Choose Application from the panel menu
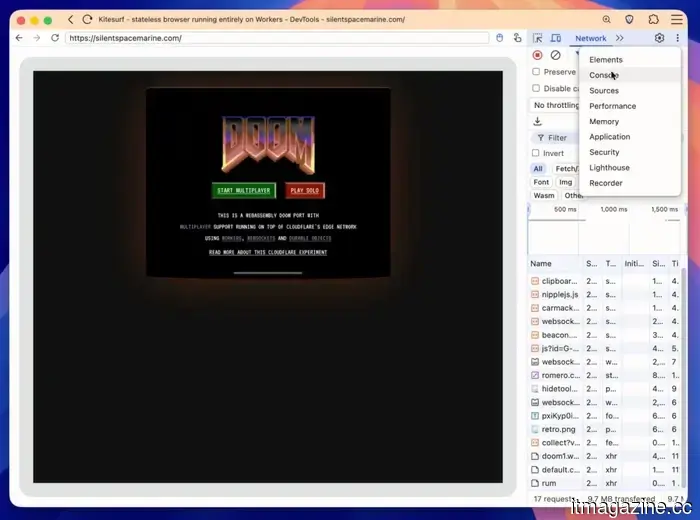 630,137
